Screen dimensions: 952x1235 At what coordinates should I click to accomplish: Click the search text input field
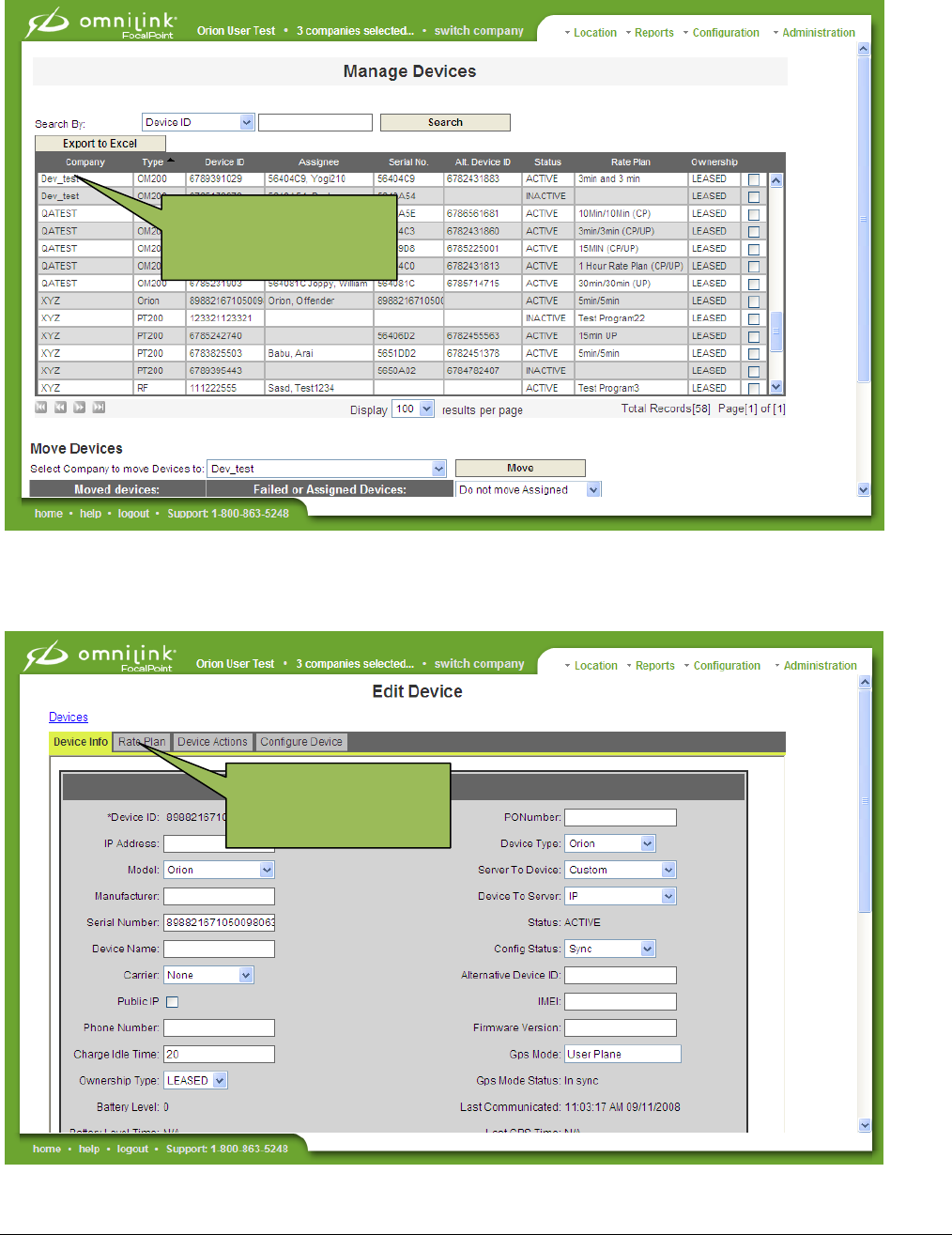point(315,122)
